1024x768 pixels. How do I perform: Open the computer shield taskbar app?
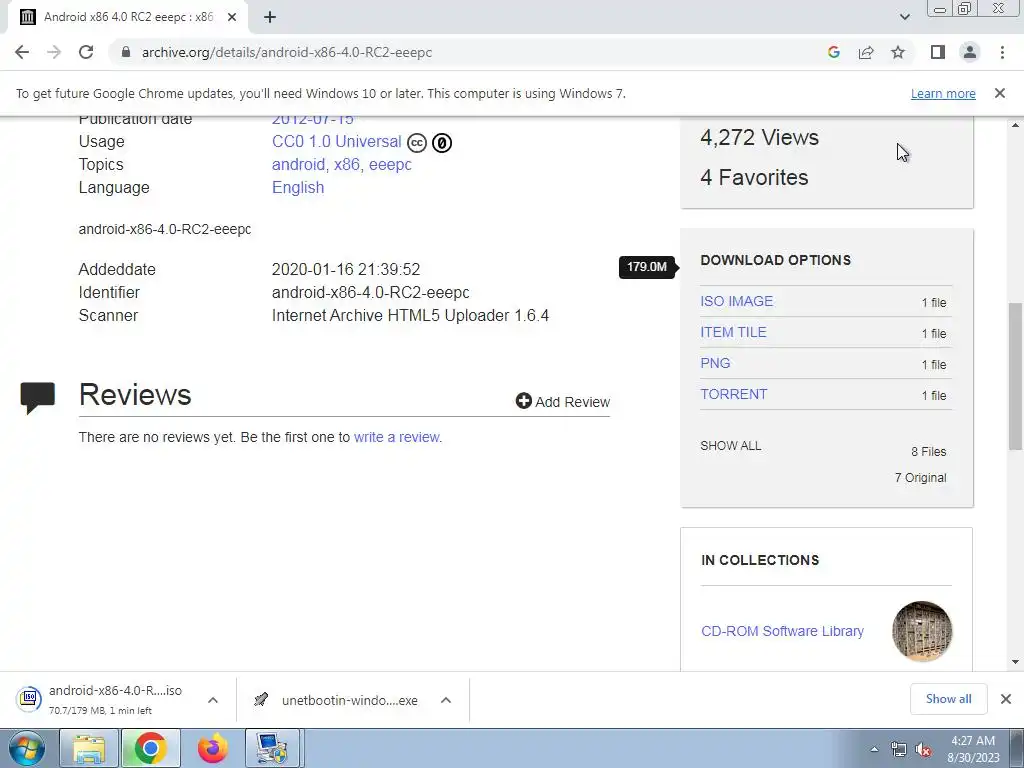click(x=272, y=748)
